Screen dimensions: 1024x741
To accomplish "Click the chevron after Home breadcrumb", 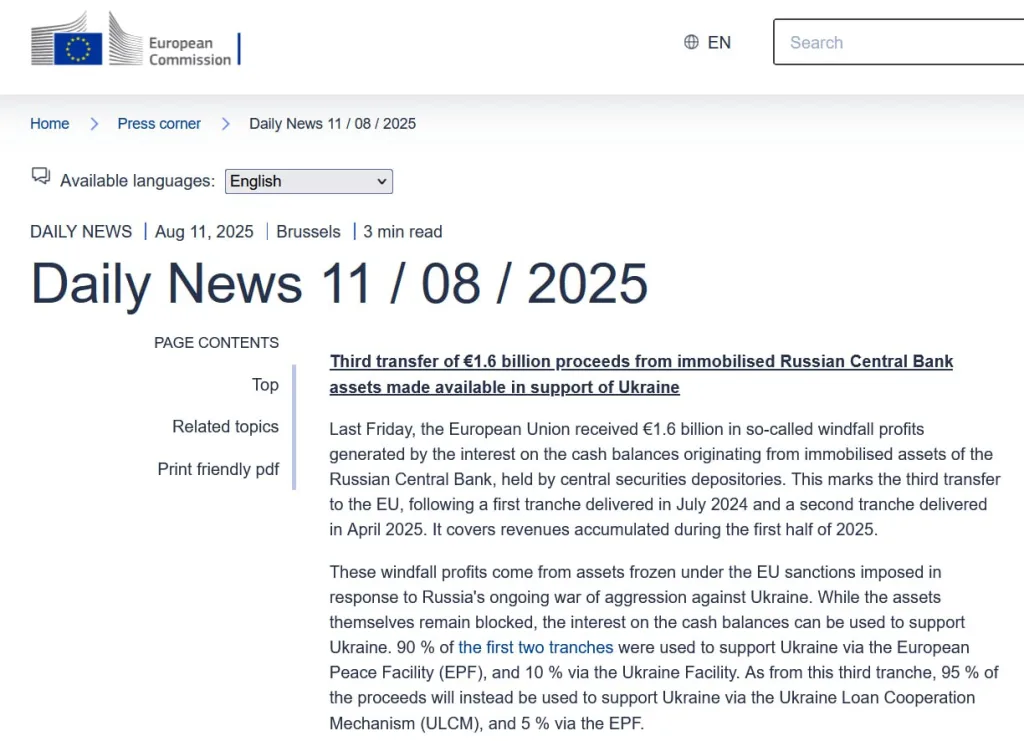I will pos(94,124).
